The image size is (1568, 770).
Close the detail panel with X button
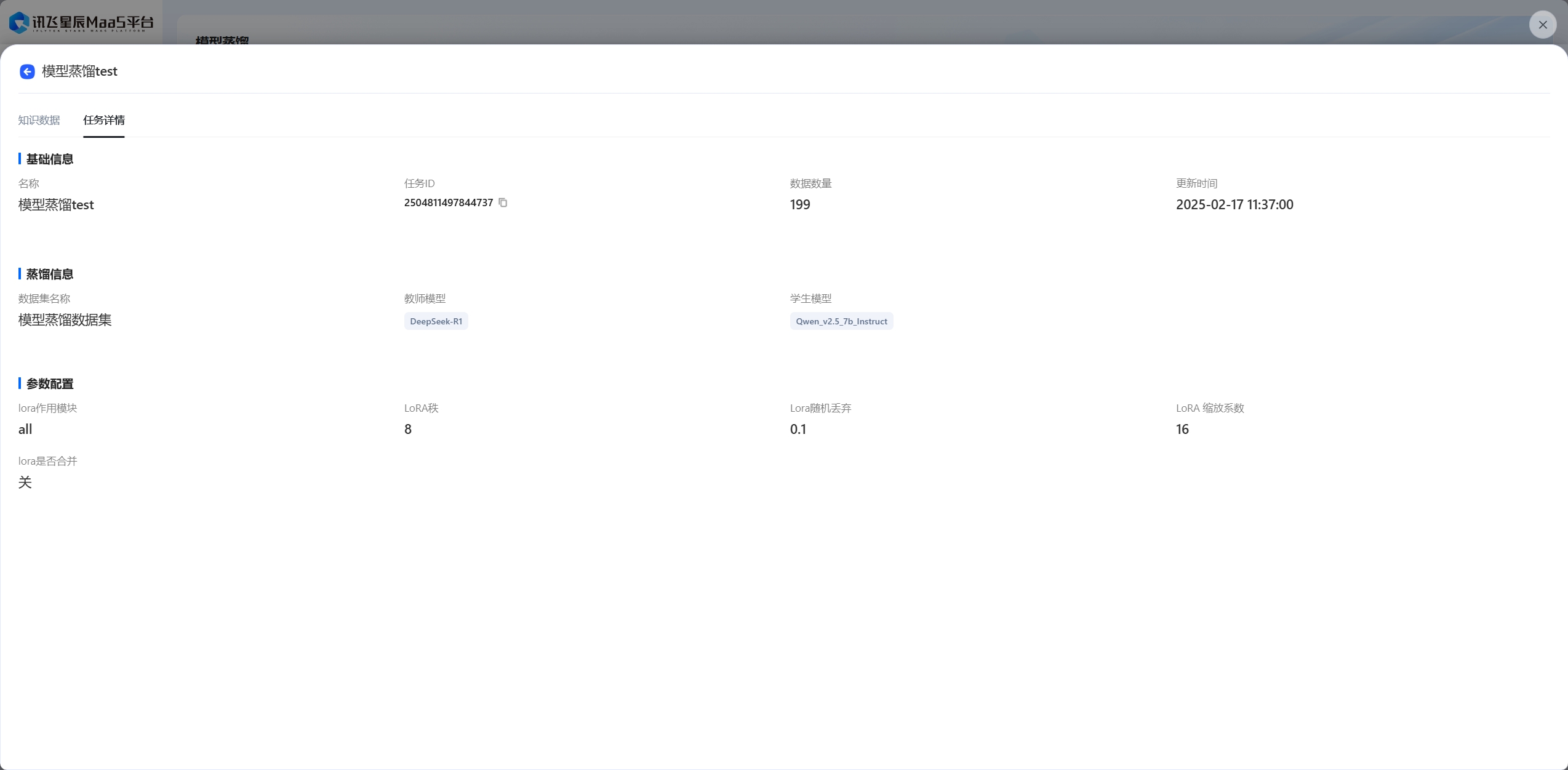pyautogui.click(x=1542, y=25)
